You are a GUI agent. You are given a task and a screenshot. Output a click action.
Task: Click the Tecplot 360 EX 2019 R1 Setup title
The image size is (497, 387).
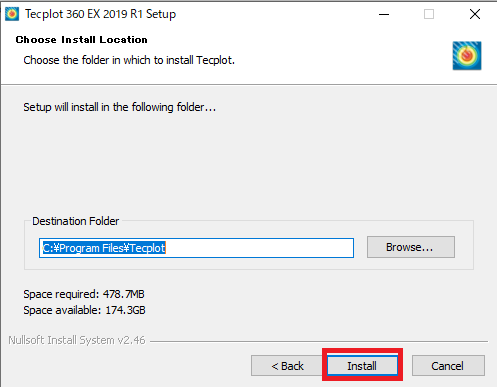[x=100, y=14]
